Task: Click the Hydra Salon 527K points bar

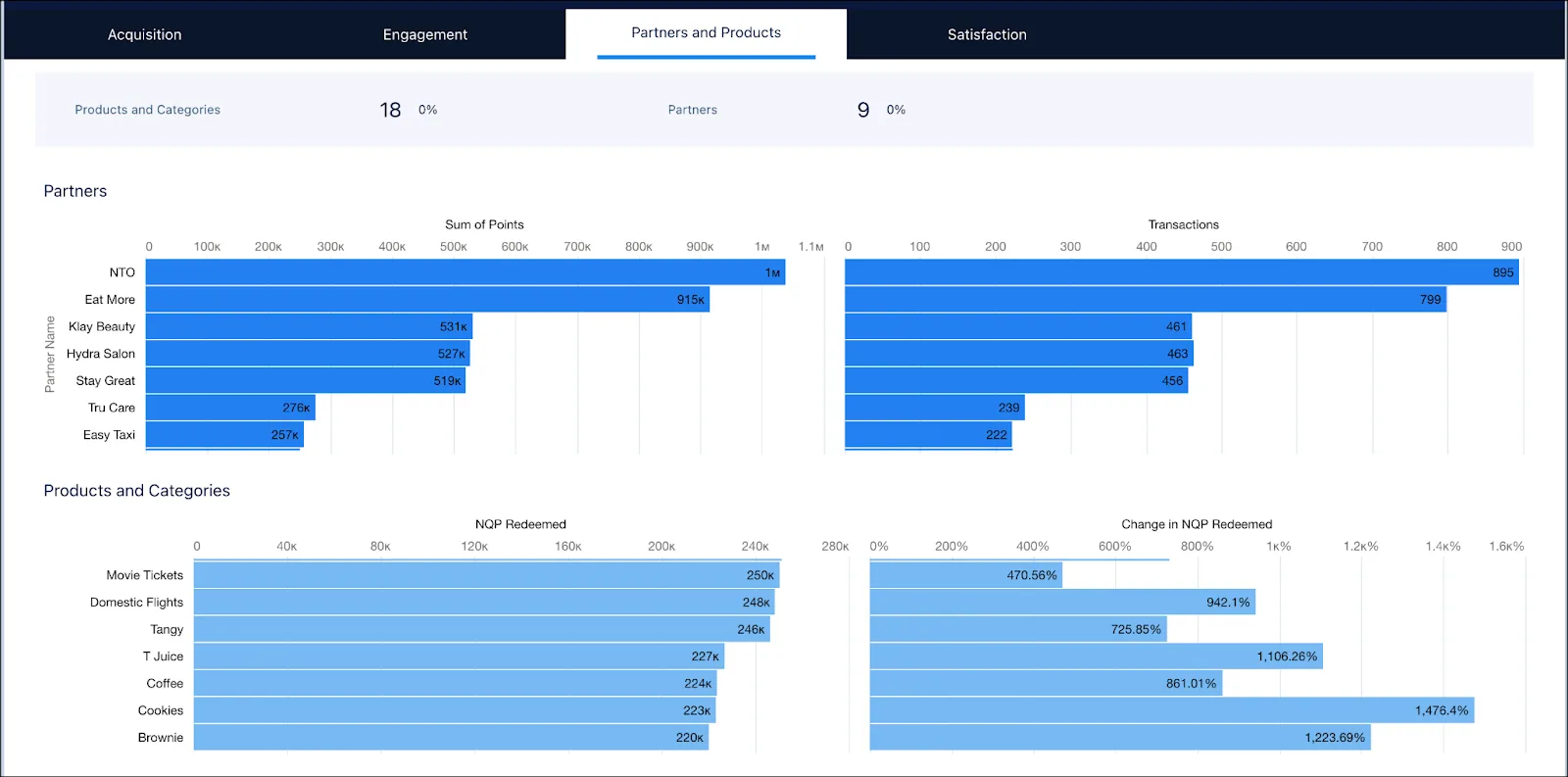Action: coord(308,354)
